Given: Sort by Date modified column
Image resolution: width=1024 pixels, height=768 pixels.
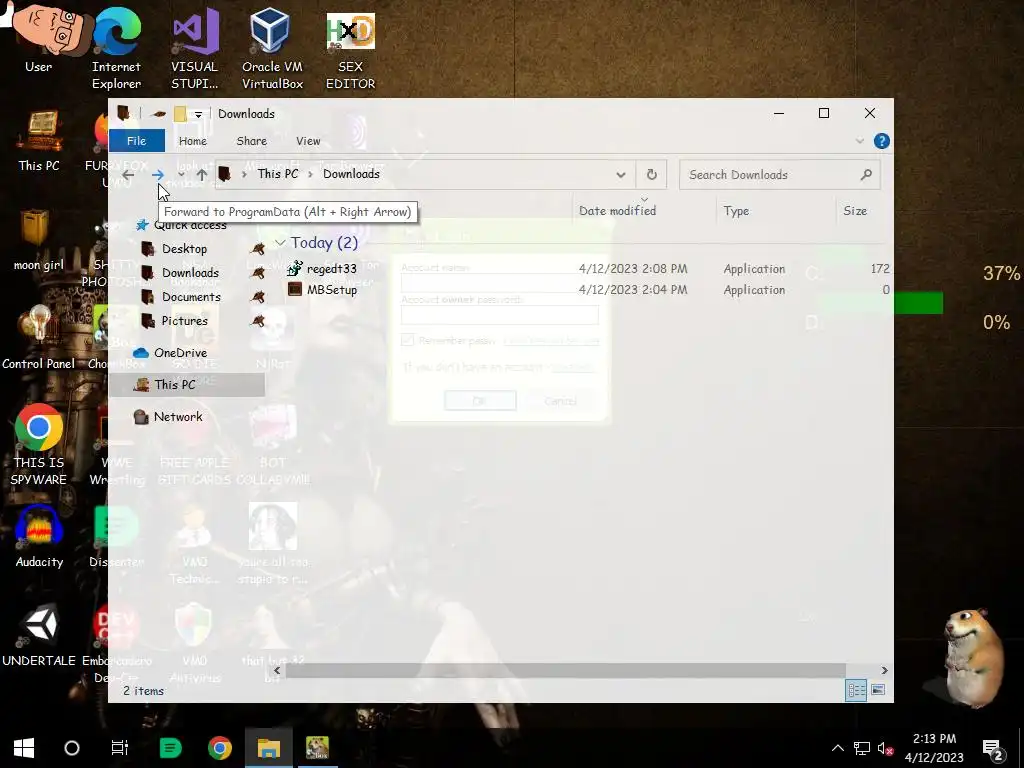Looking at the screenshot, I should point(617,210).
